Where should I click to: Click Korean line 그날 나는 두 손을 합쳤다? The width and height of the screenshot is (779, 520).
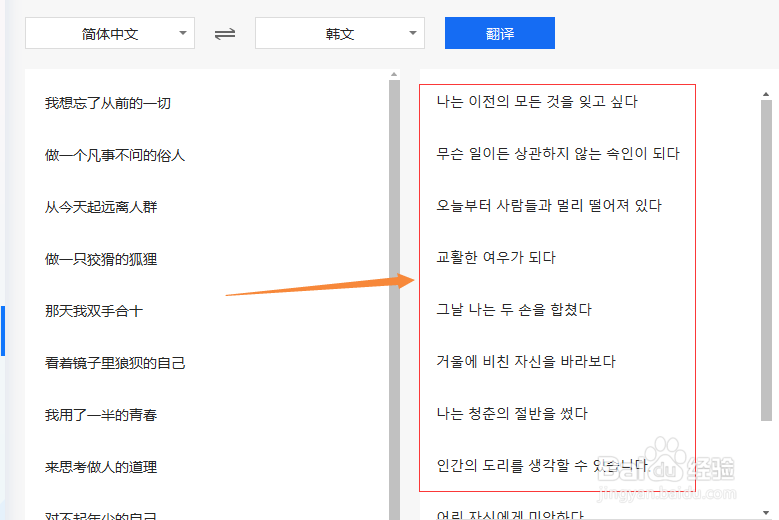pos(514,309)
